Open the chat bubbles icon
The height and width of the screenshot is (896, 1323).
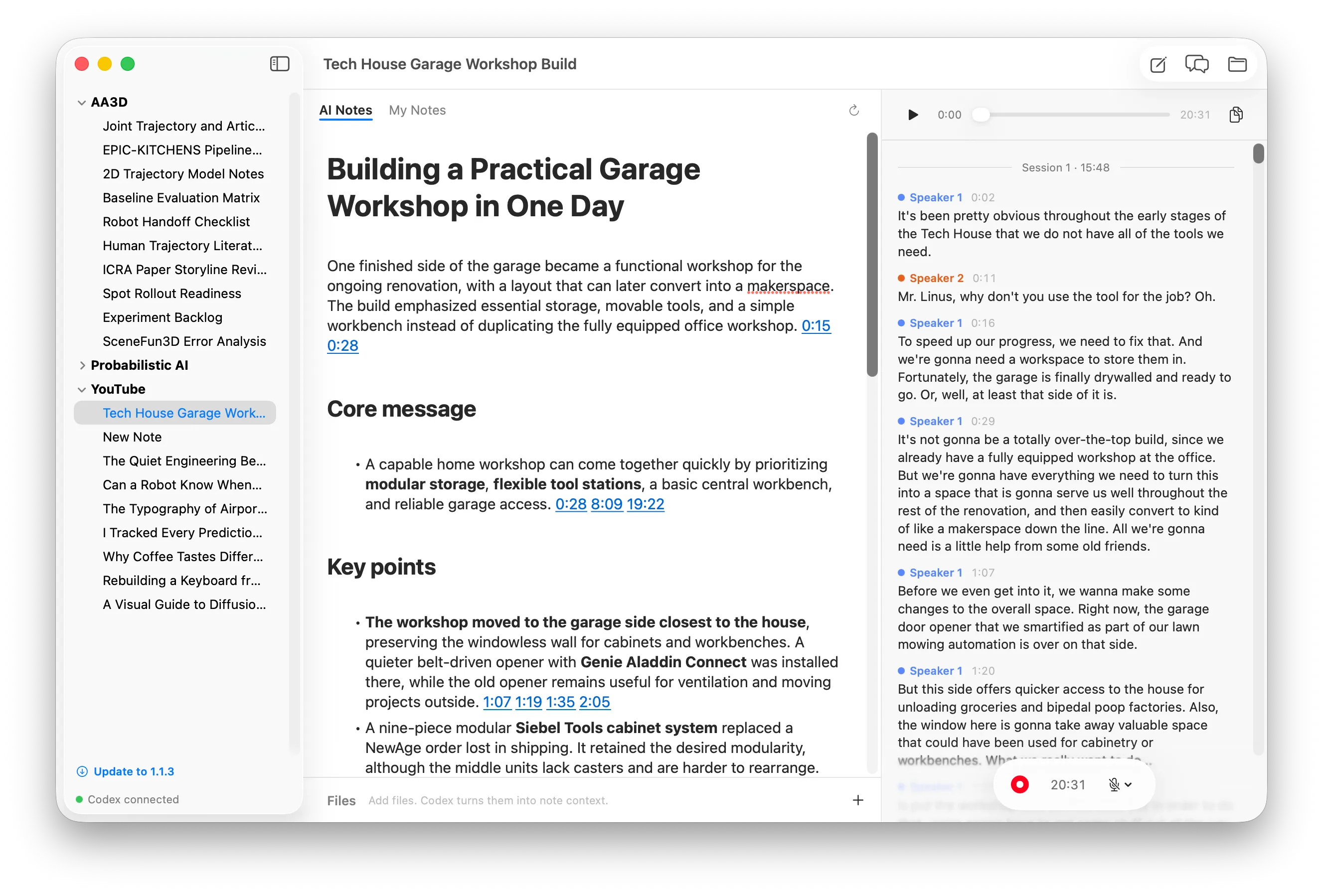click(x=1196, y=64)
